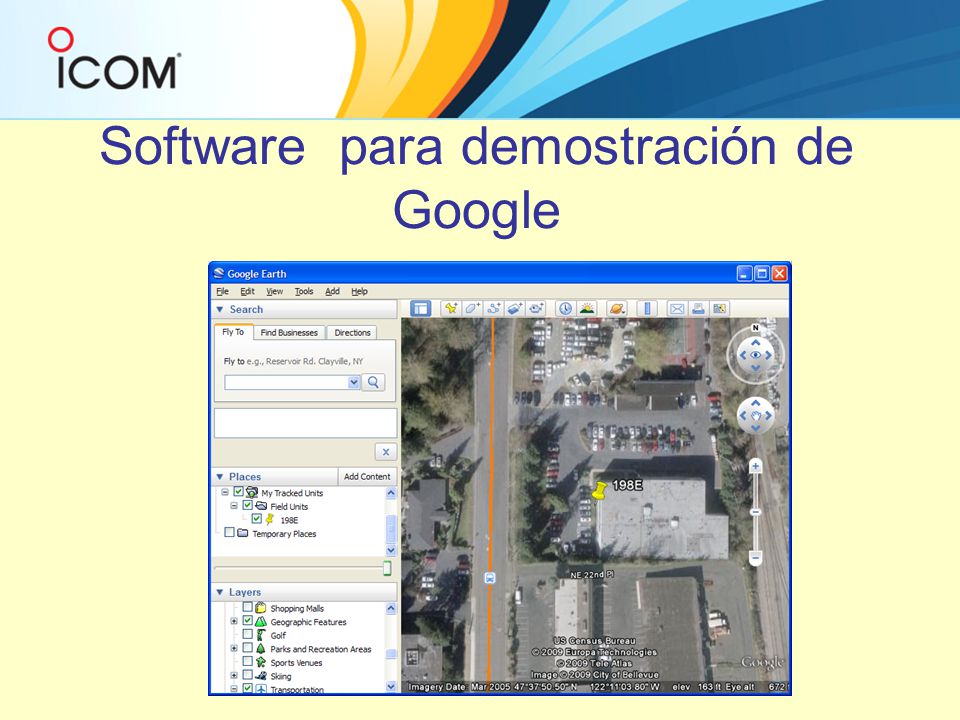Expand the Skiing tree node

pos(234,675)
